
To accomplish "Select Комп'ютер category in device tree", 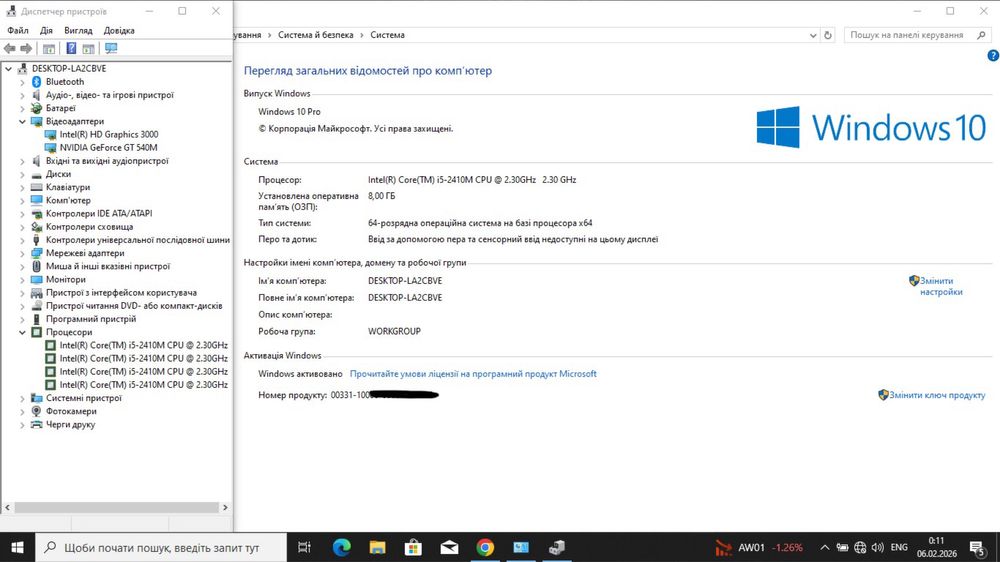I will click(x=68, y=200).
